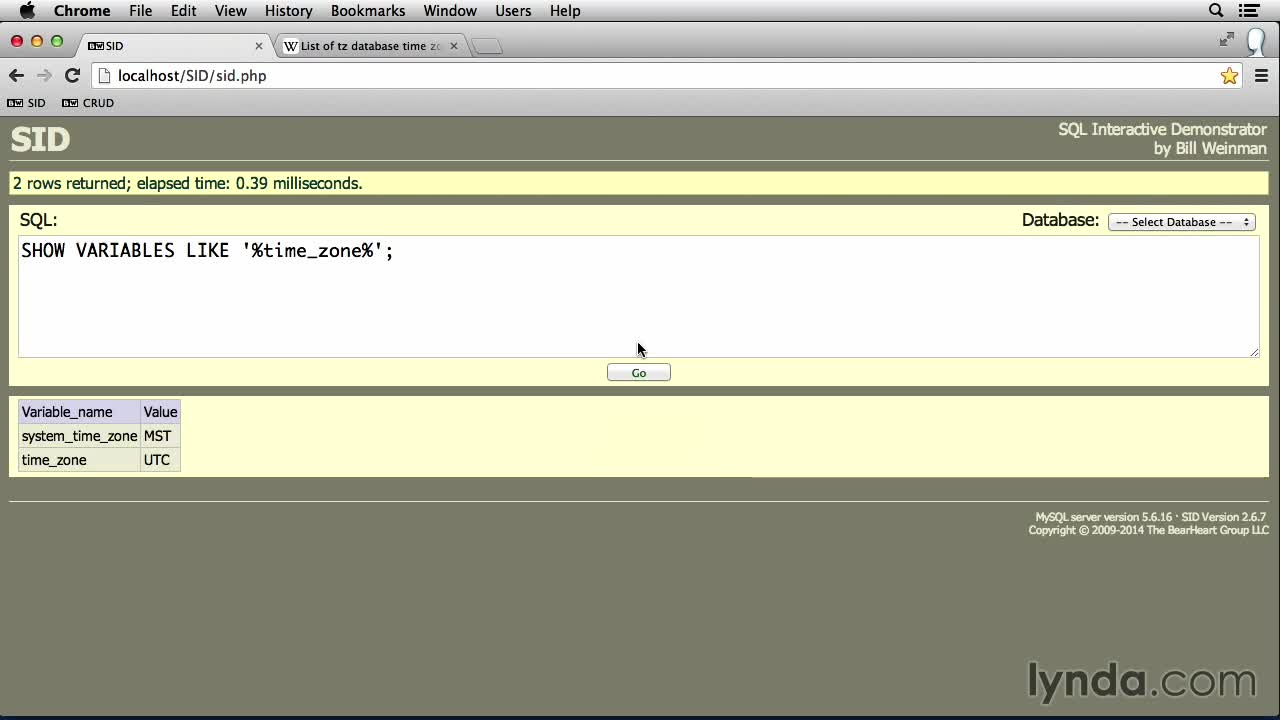This screenshot has height=720, width=1280.
Task: Click the 'Database:' label
Action: (x=1060, y=220)
